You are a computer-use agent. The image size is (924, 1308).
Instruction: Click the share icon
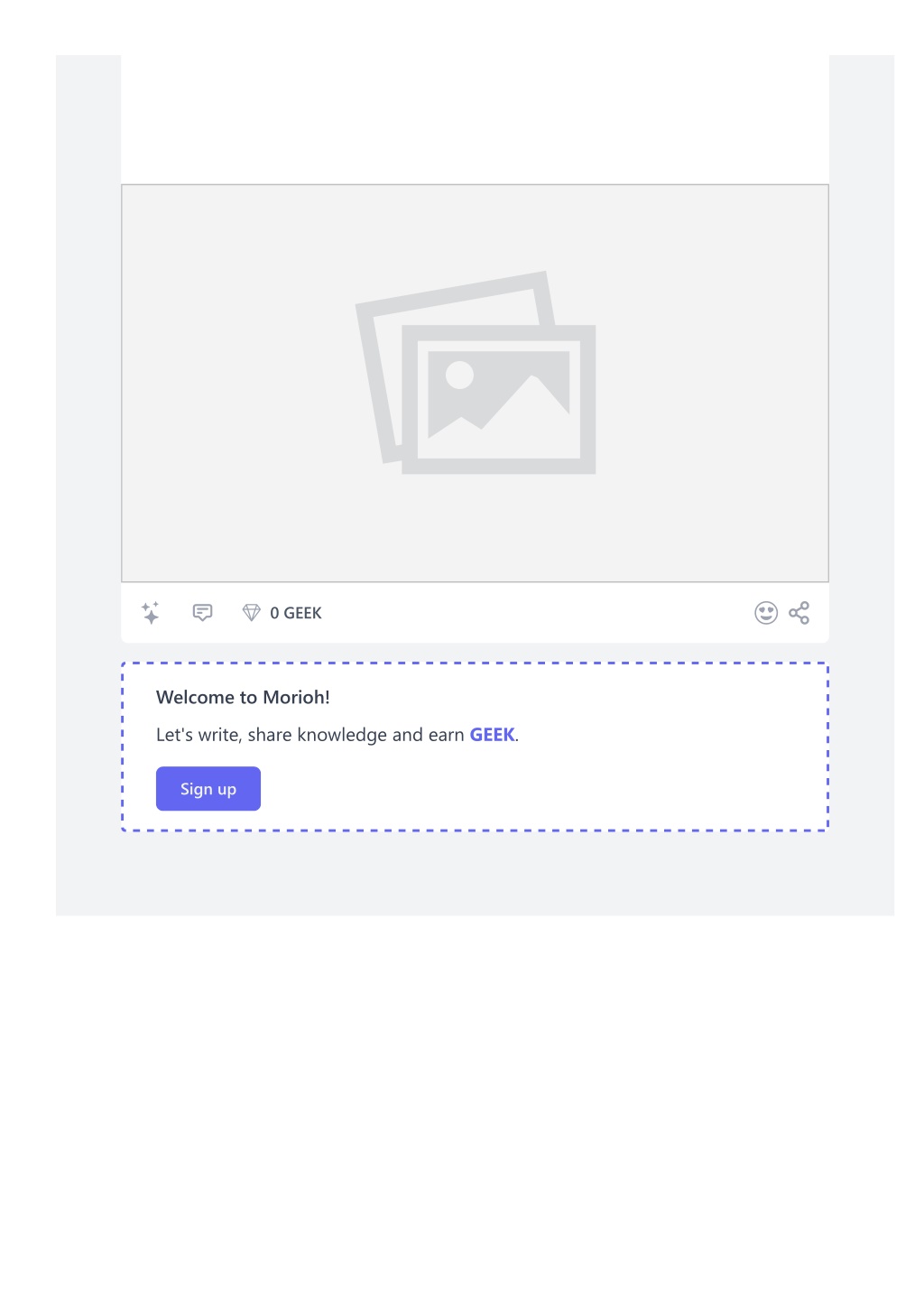pyautogui.click(x=799, y=613)
